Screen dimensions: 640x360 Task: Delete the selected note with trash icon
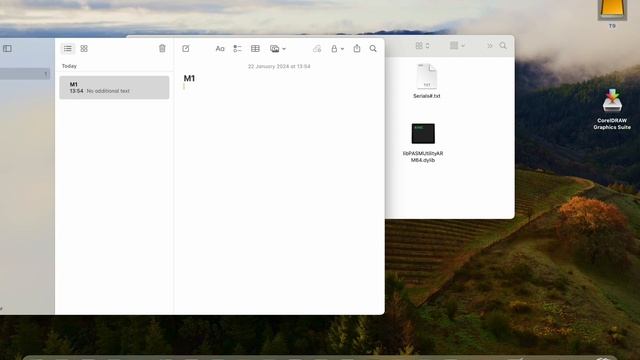(162, 49)
